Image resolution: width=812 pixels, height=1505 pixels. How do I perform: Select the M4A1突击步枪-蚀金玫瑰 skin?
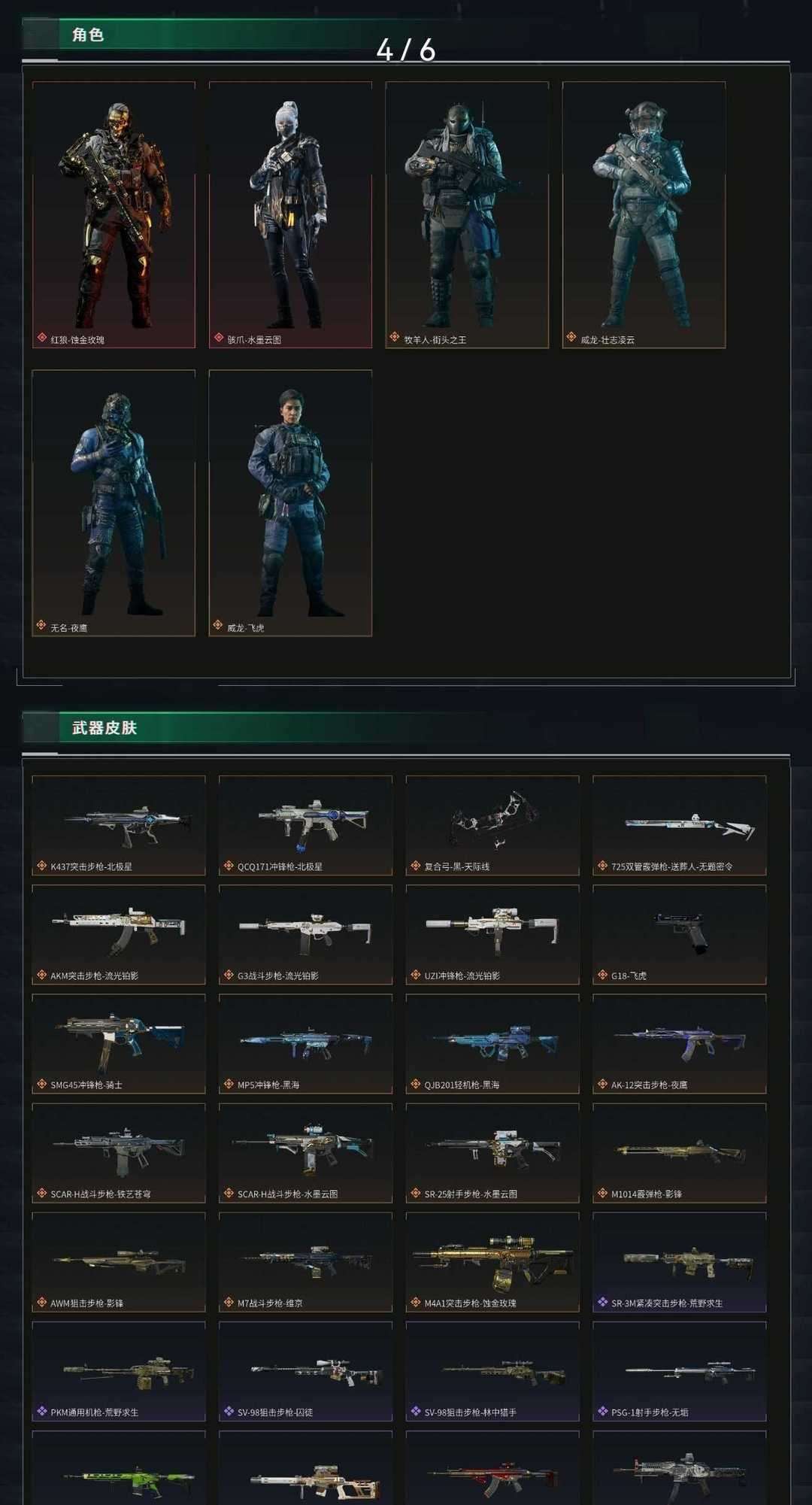click(x=492, y=1262)
